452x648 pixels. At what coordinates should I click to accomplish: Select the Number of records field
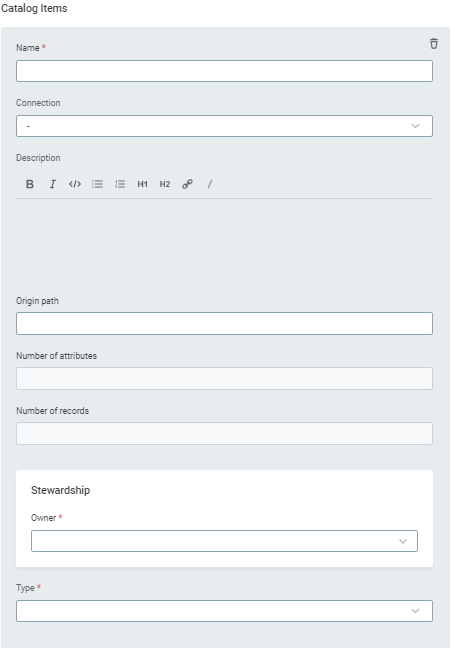(224, 433)
